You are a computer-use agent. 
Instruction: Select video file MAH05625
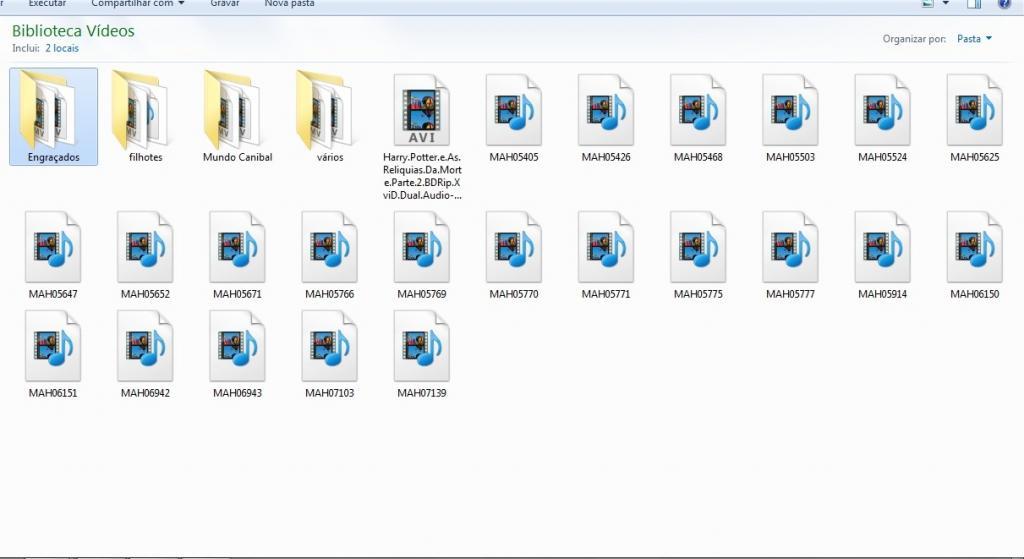(x=974, y=118)
